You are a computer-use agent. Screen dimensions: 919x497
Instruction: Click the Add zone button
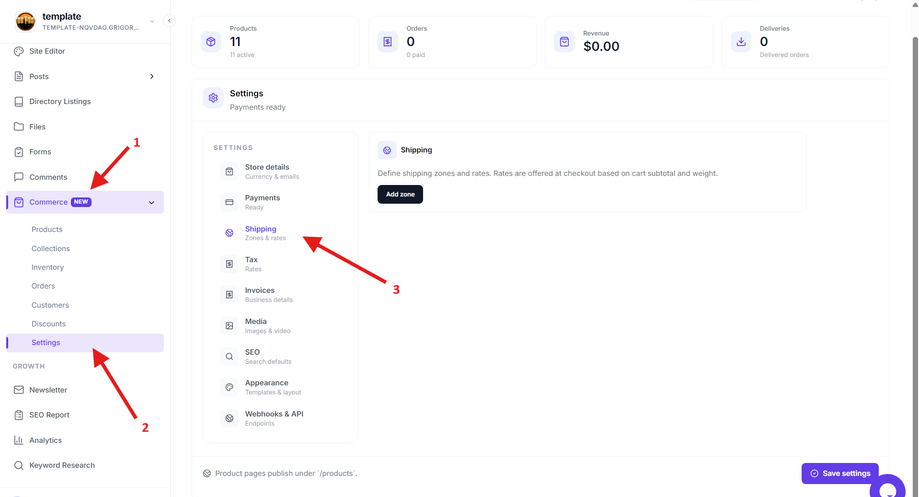pos(400,194)
